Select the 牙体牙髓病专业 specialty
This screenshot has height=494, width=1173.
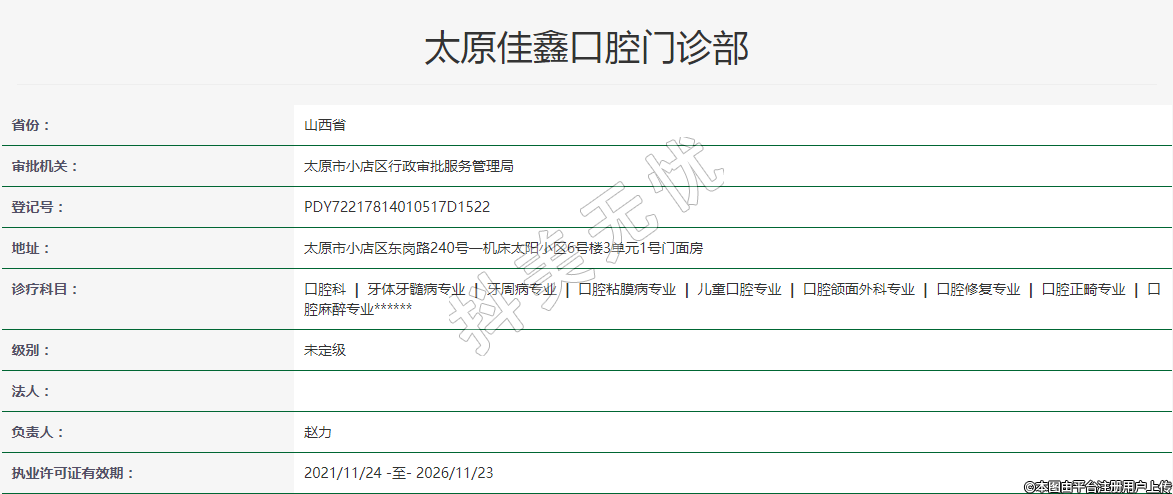416,289
